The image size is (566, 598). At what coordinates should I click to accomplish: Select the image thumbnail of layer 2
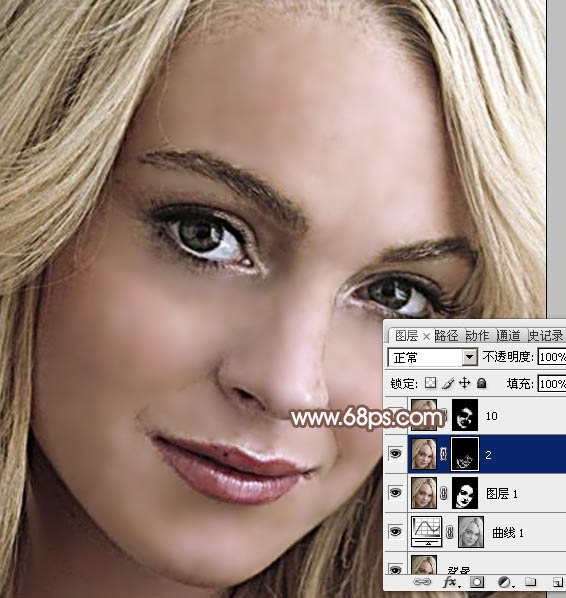[424, 454]
